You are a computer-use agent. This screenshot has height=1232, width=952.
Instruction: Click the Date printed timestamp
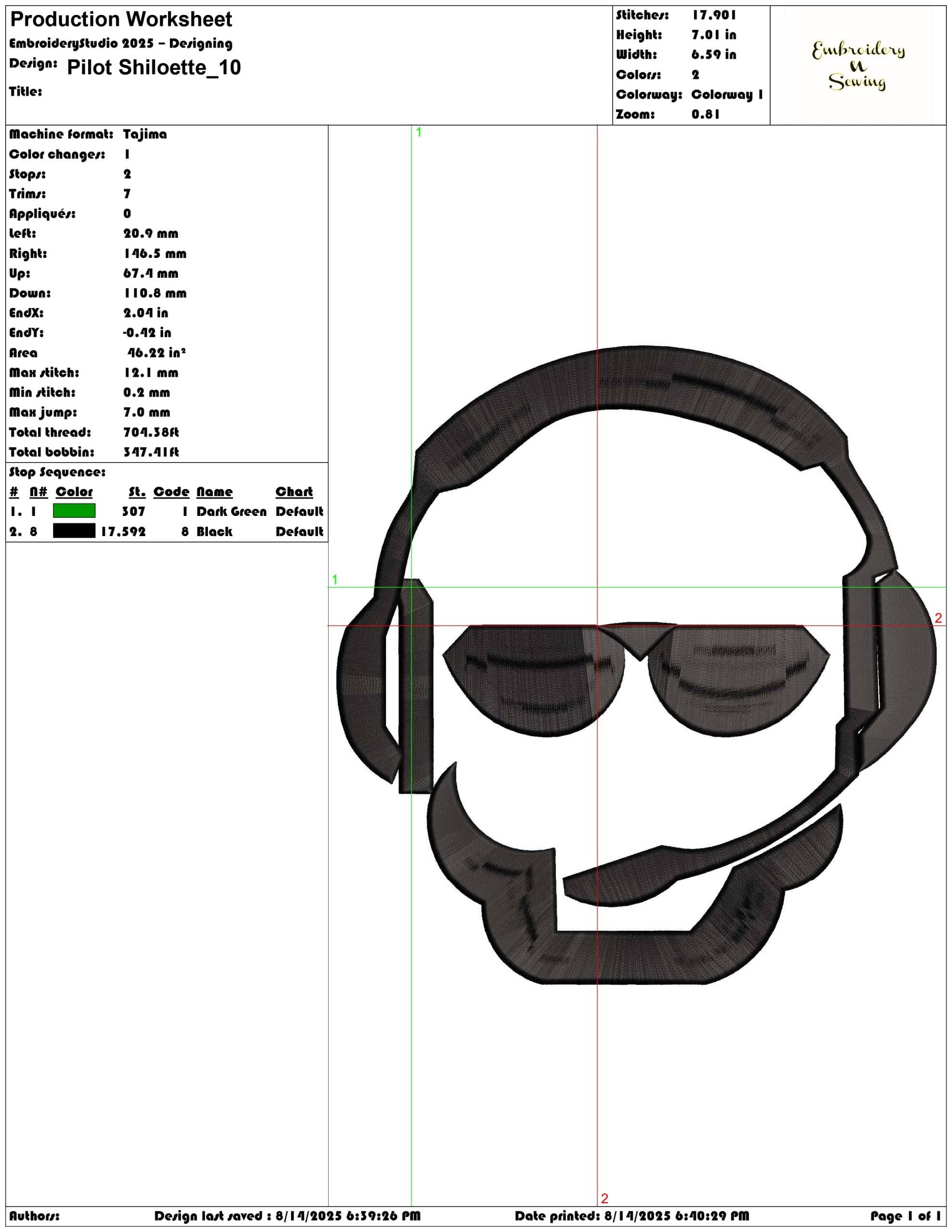point(632,1216)
